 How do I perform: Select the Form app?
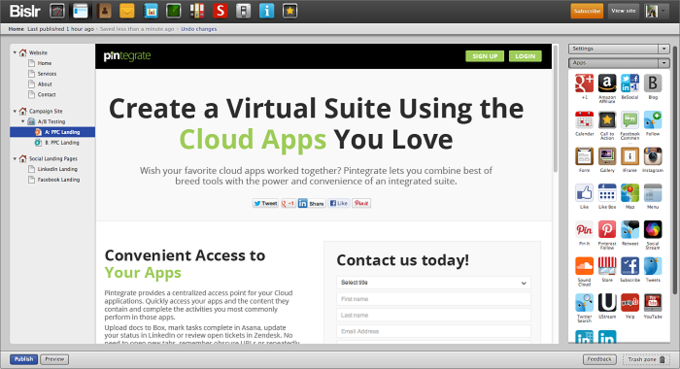(x=584, y=157)
